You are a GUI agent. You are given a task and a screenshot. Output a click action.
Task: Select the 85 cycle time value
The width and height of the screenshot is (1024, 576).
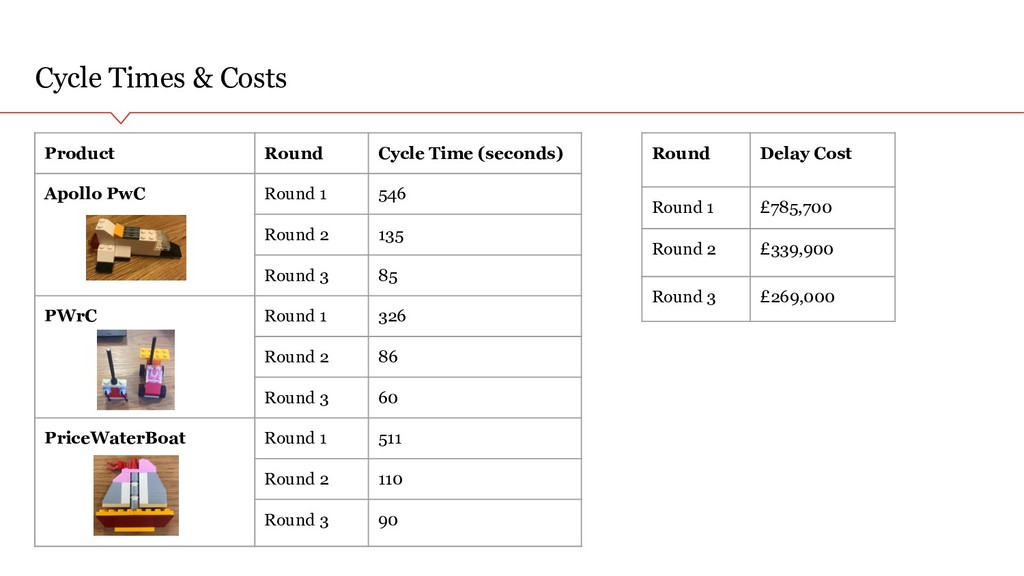pos(388,276)
